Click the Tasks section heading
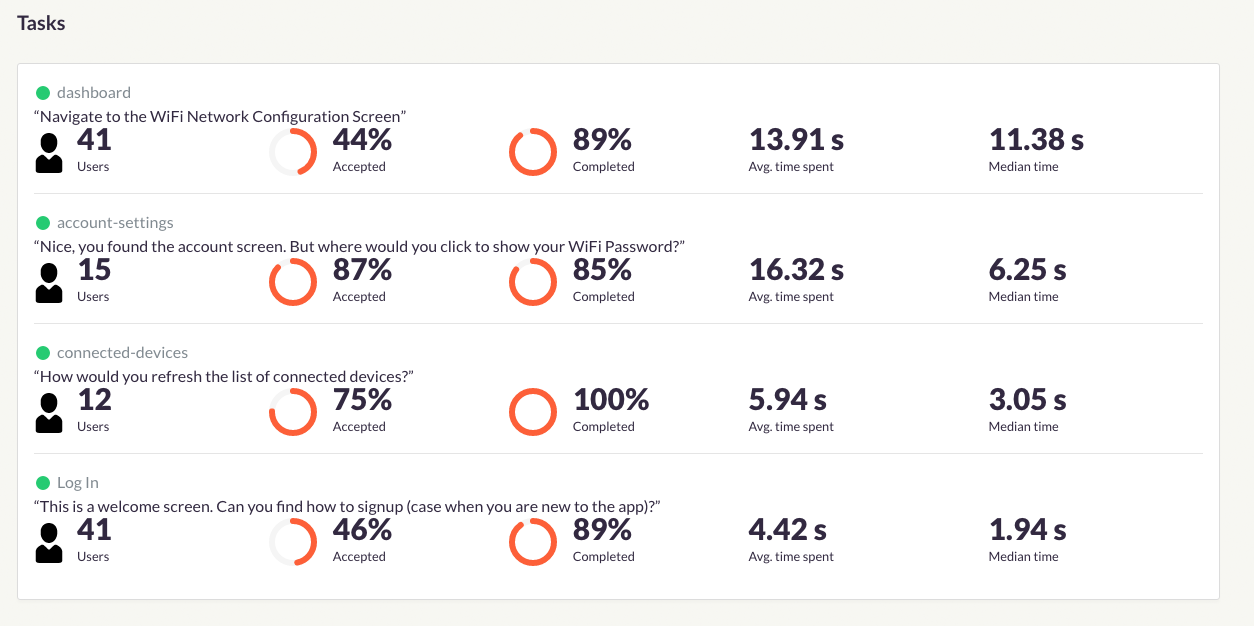Image resolution: width=1254 pixels, height=626 pixels. coord(41,22)
